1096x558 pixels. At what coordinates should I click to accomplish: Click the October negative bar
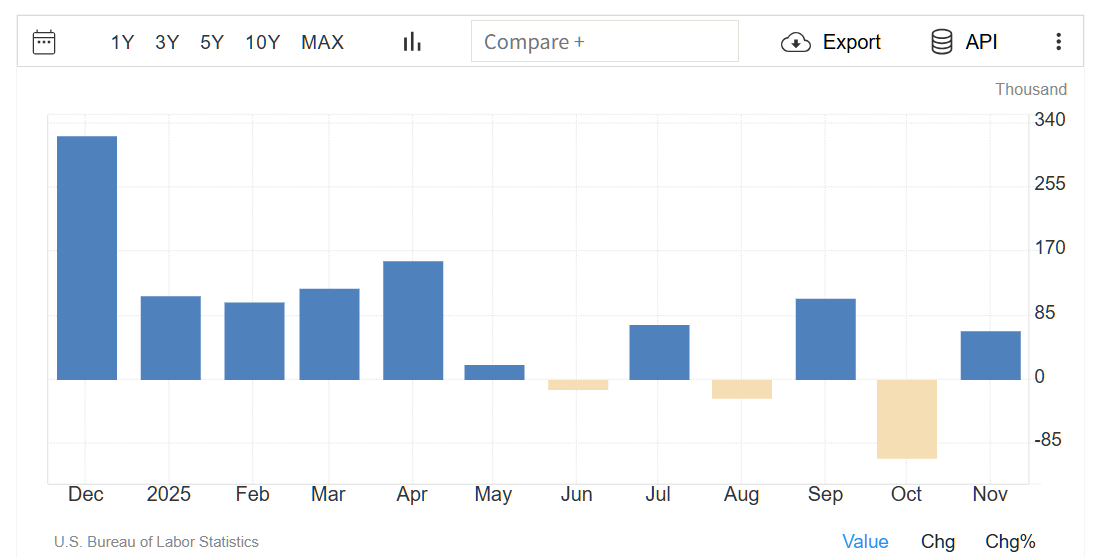coord(907,419)
